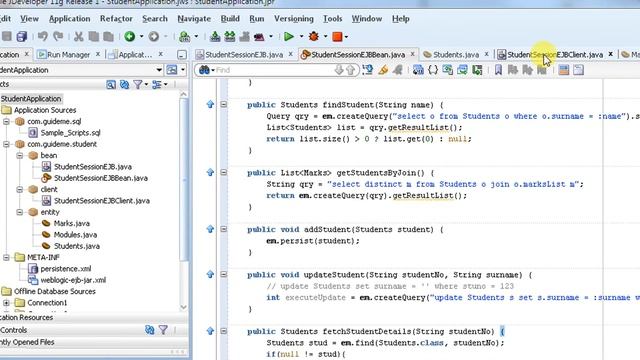Click the gray Forward navigation icon
Viewport: 640px width, 360px height.
pos(154,37)
